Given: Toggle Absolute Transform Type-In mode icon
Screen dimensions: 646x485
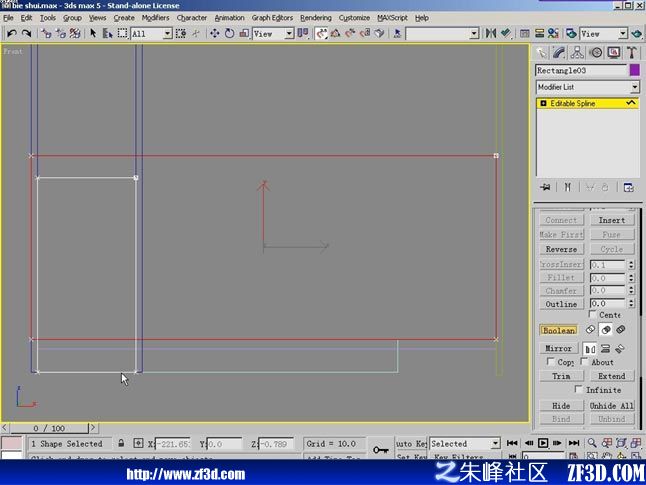Looking at the screenshot, I should [138, 443].
